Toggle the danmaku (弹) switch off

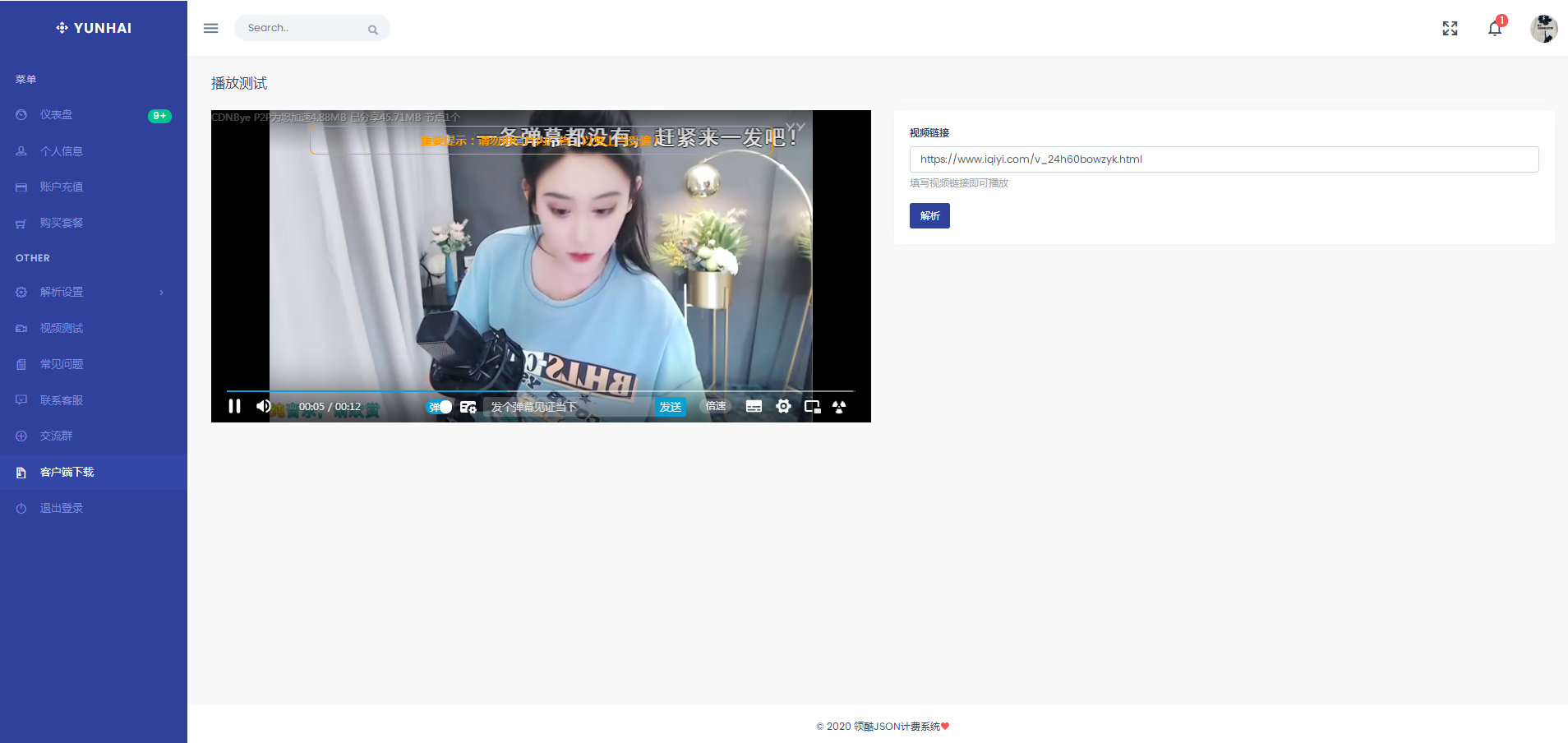tap(440, 407)
